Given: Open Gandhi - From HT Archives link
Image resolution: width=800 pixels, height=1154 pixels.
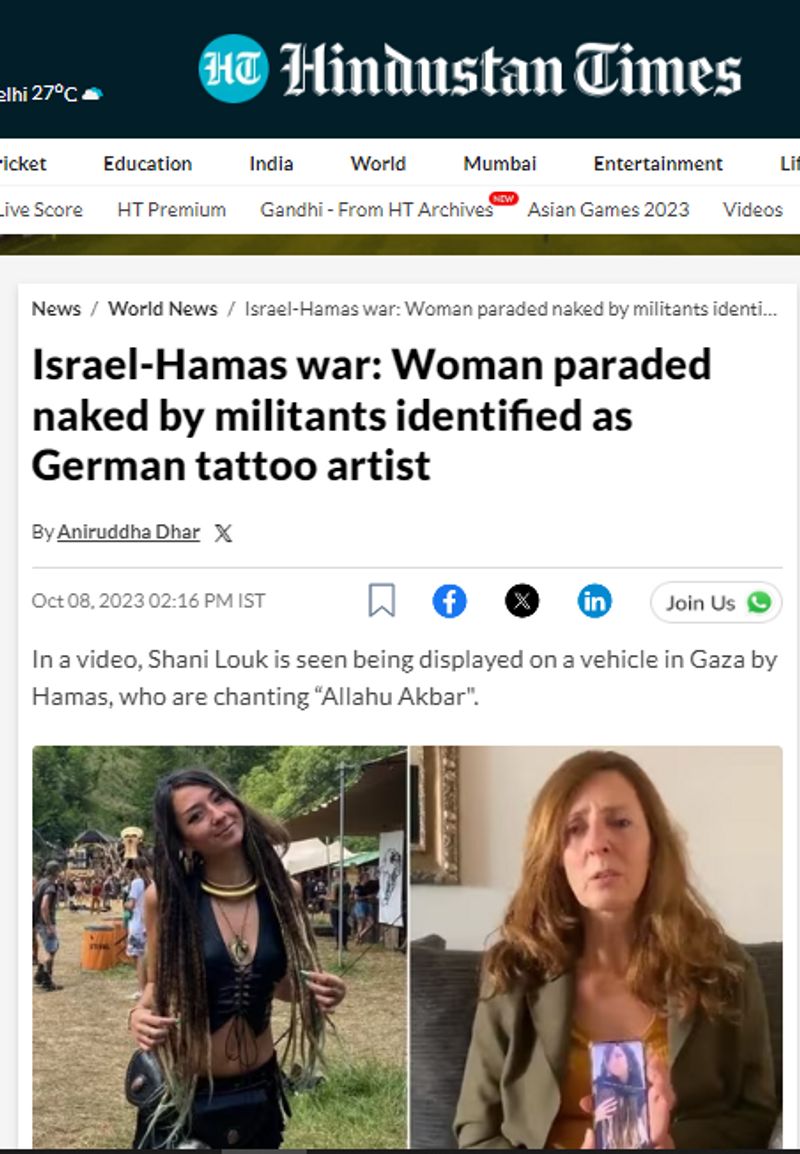Looking at the screenshot, I should [x=377, y=210].
